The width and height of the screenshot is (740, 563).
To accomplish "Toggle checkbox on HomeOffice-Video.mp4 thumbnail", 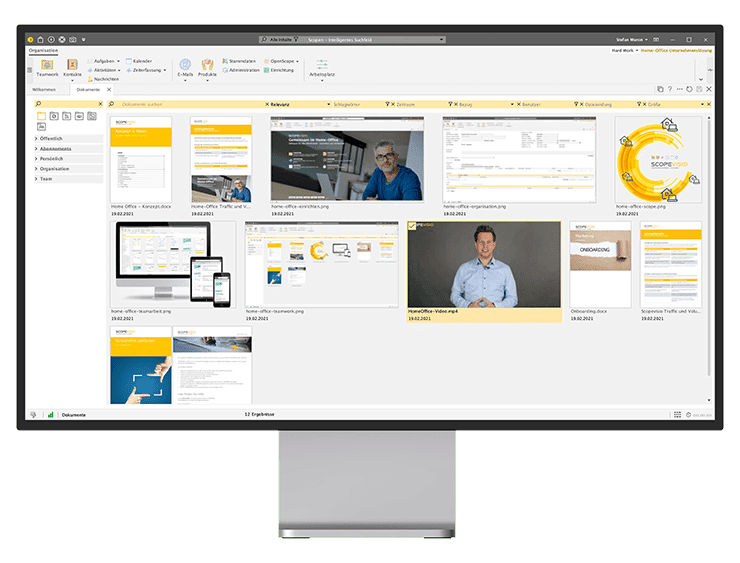I will click(412, 226).
